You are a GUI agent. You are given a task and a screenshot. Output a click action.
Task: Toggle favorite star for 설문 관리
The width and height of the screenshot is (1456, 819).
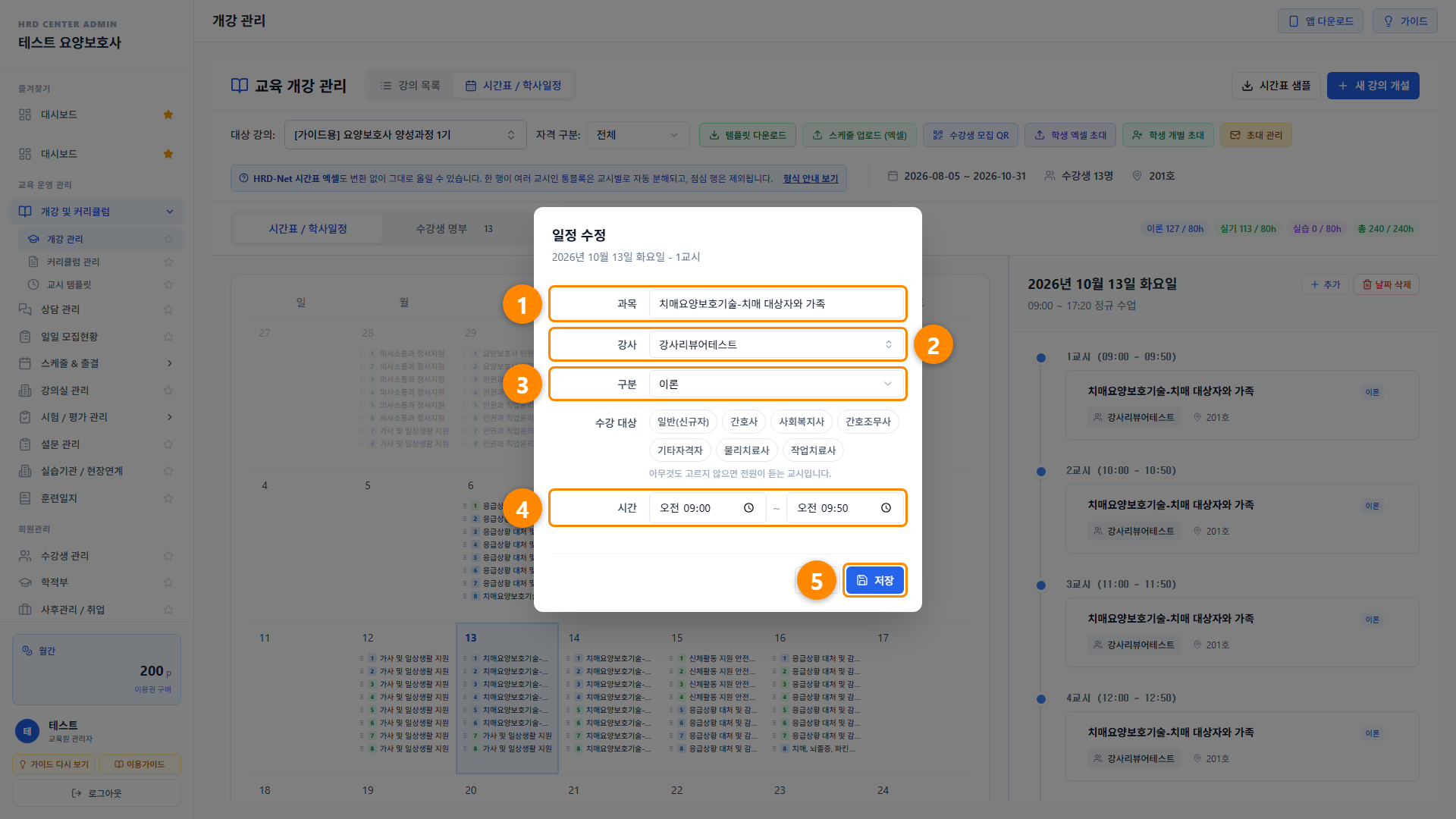tap(168, 444)
